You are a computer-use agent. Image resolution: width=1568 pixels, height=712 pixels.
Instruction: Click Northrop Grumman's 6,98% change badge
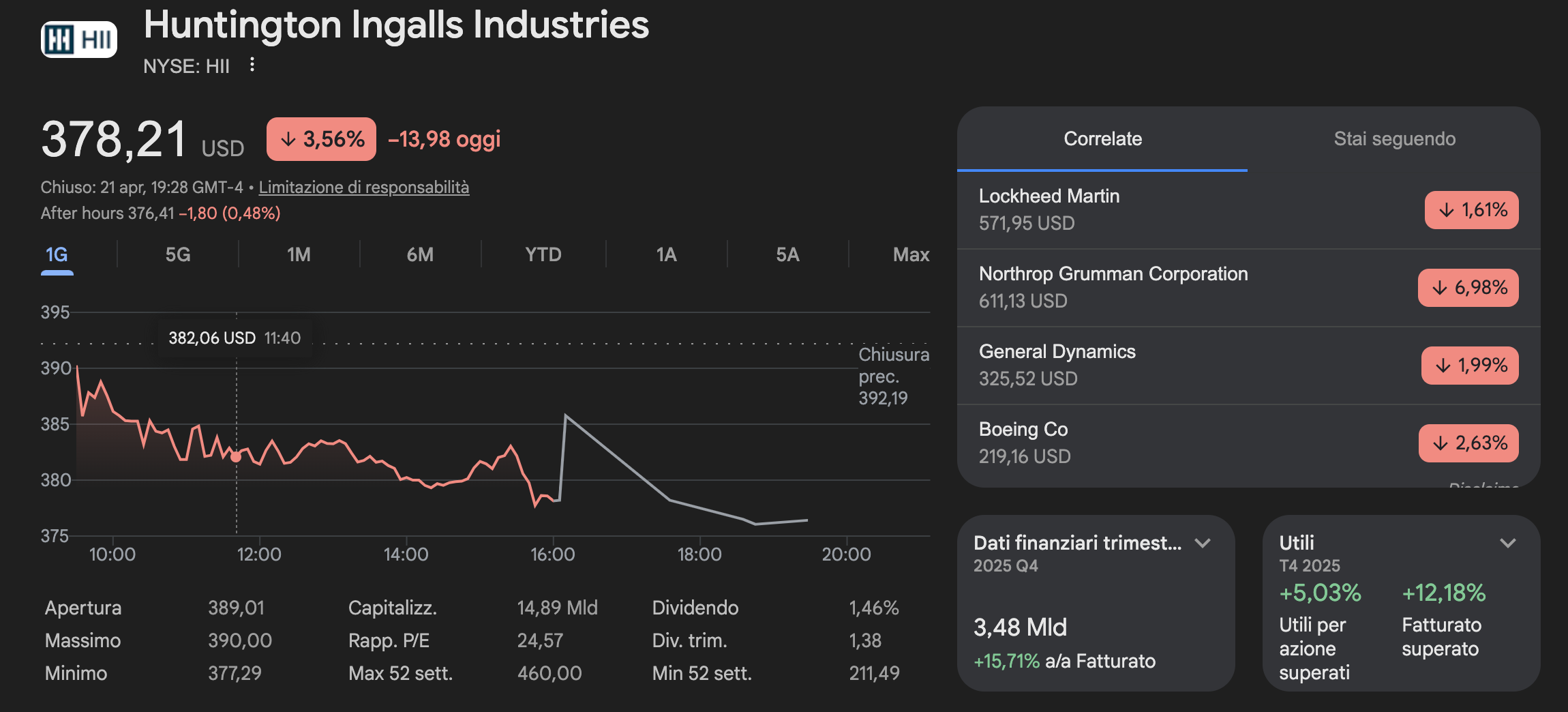[1468, 288]
